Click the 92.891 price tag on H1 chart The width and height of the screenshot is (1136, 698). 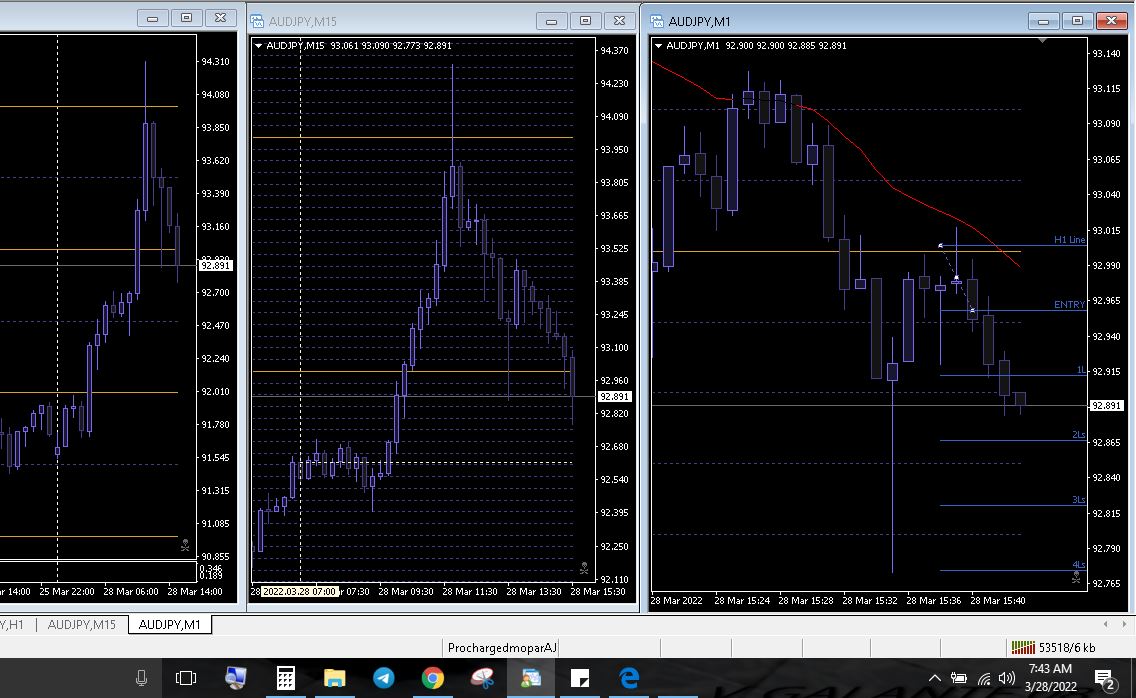215,265
